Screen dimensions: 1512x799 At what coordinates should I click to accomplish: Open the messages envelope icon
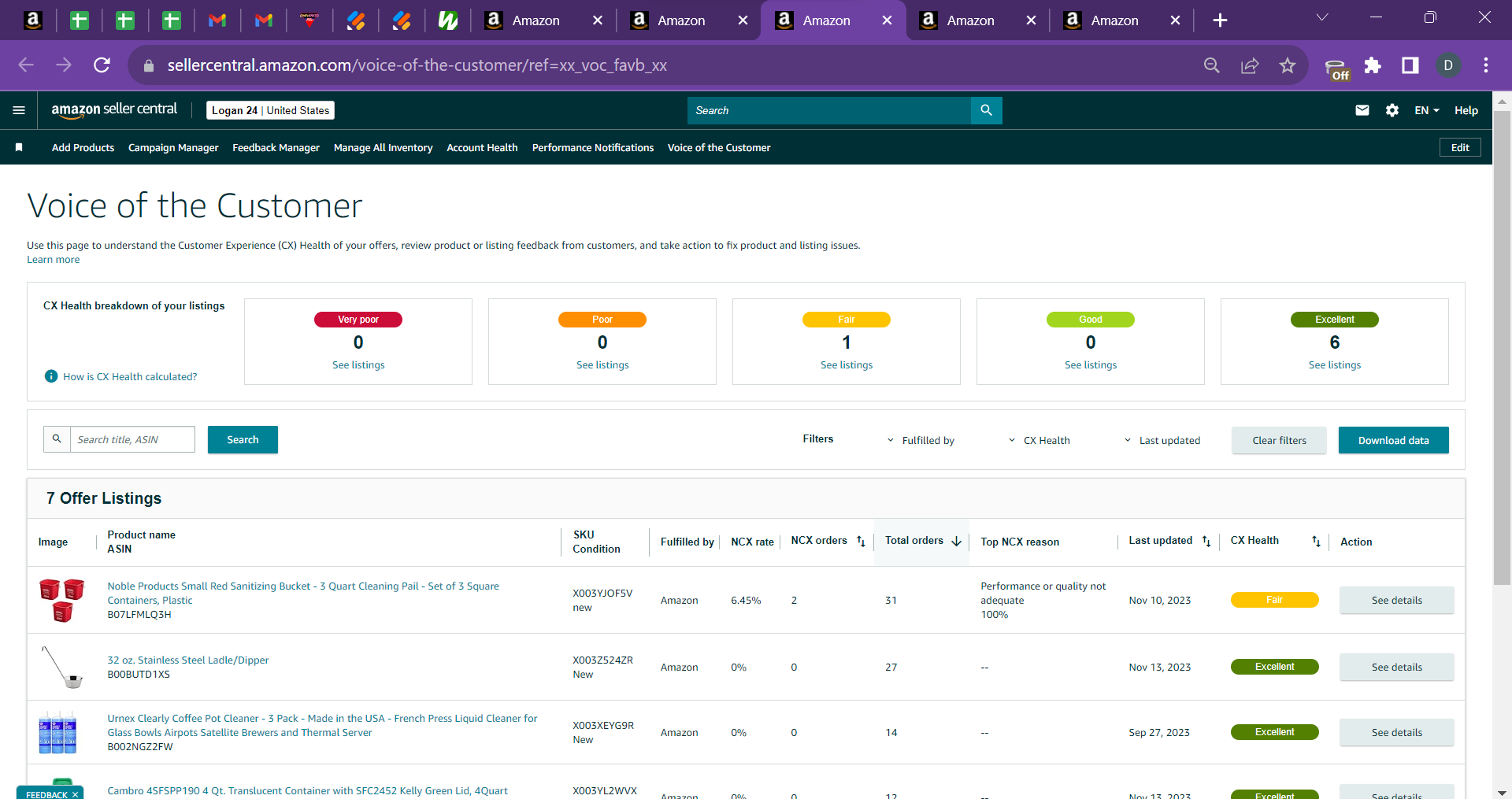[x=1362, y=110]
